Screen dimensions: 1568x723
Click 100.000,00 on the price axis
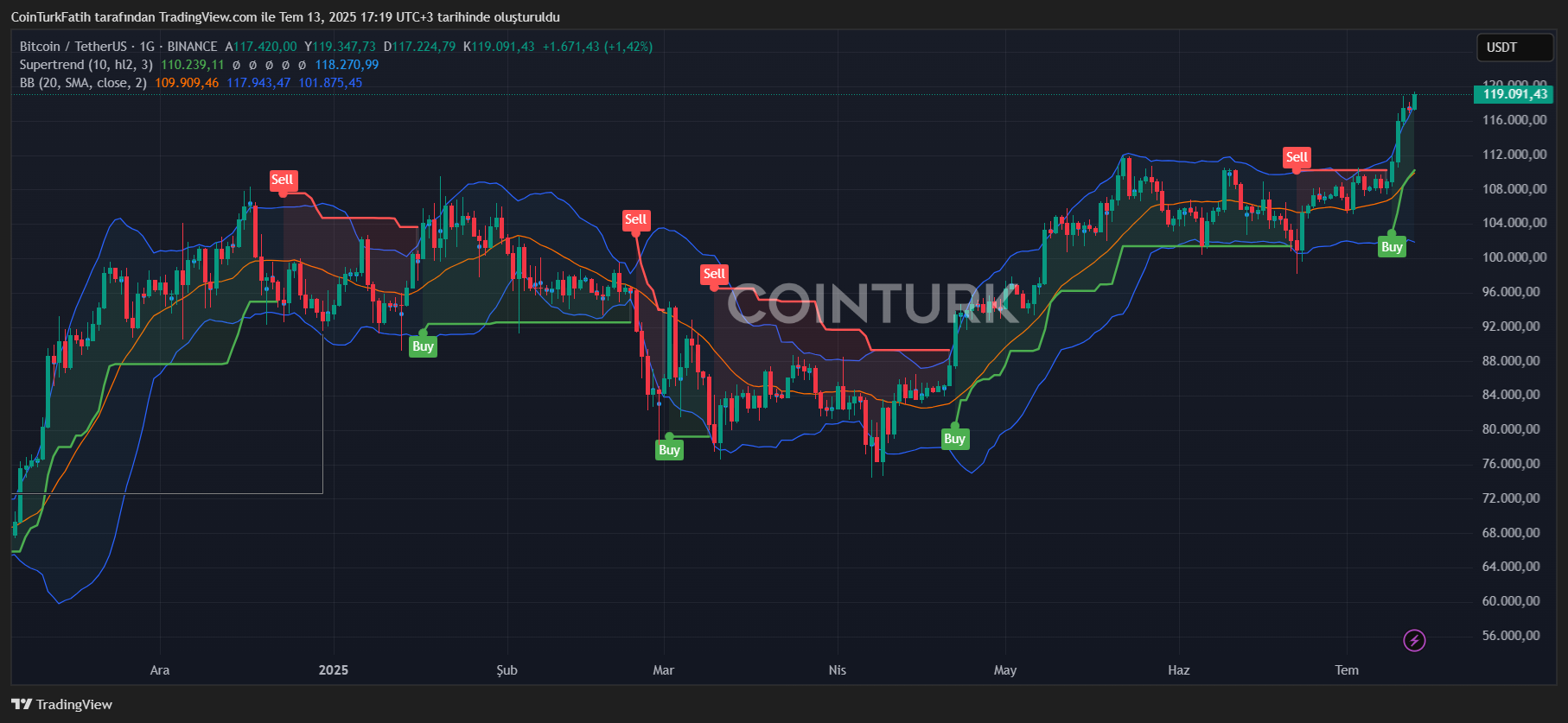click(1514, 257)
